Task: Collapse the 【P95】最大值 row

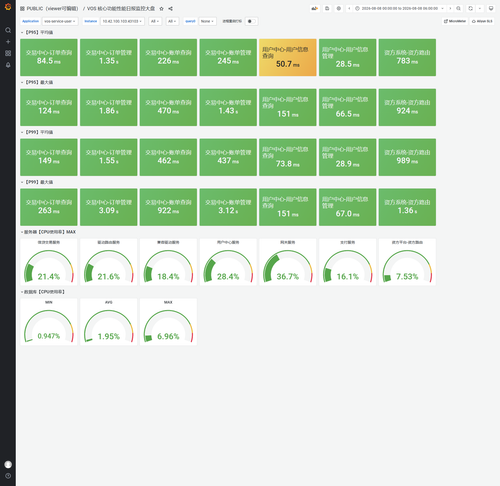Action: (x=37, y=82)
